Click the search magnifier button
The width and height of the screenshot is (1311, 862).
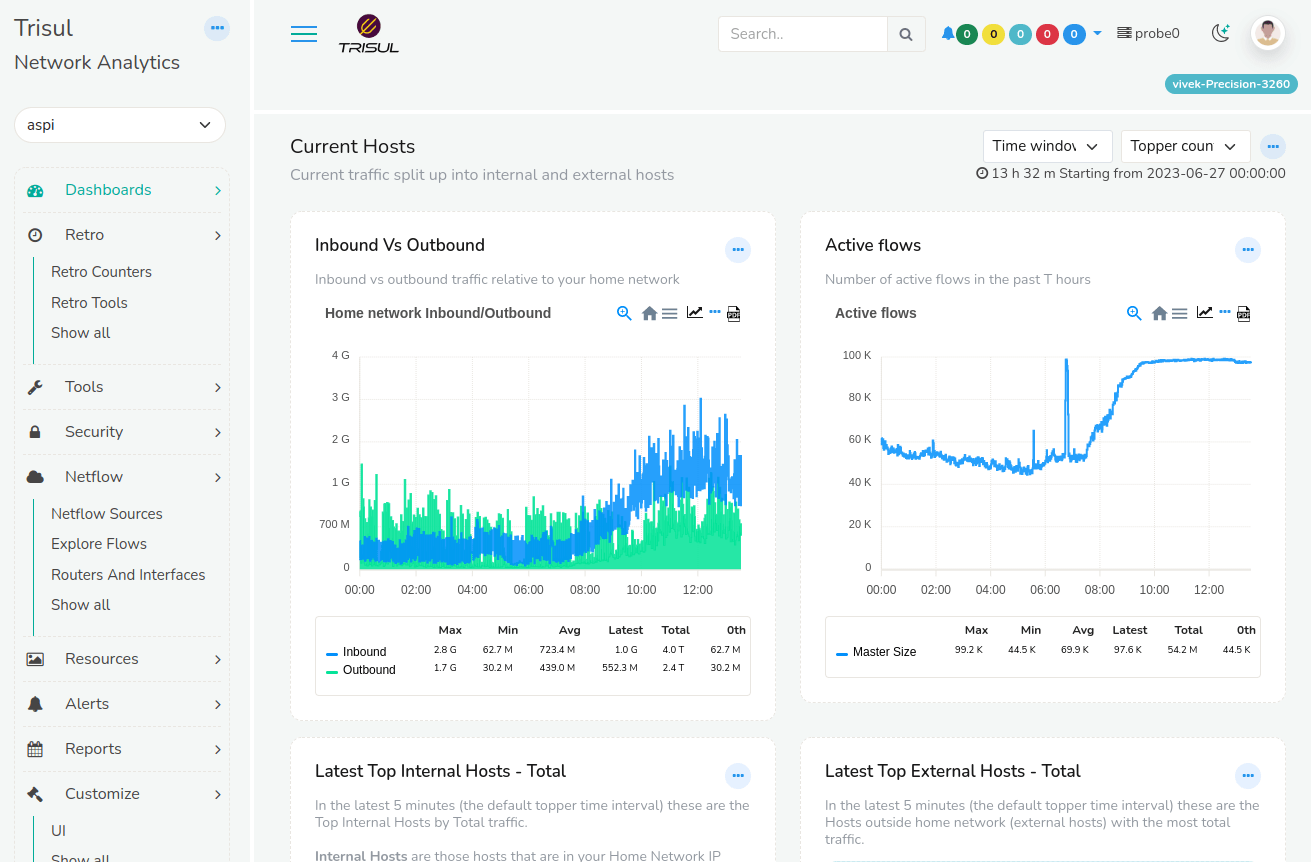tap(905, 34)
